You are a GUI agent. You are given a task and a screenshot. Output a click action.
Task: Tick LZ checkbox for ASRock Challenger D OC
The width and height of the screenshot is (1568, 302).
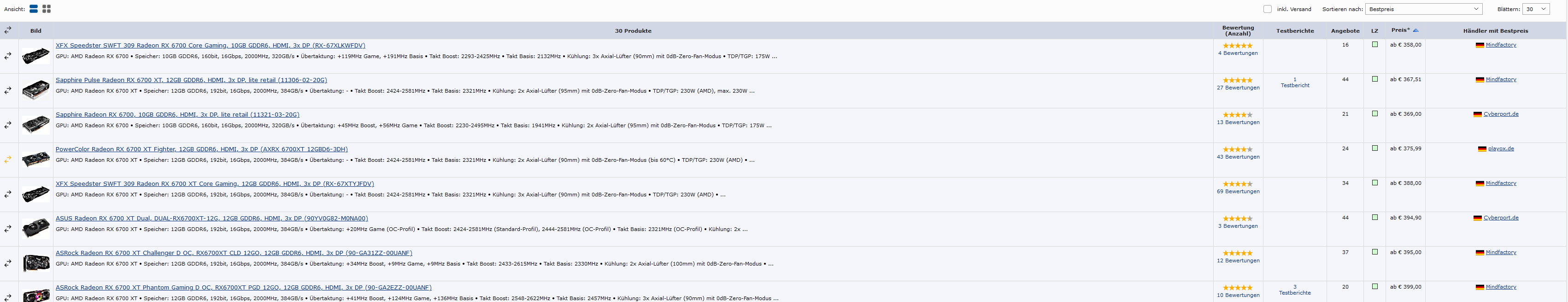point(1374,252)
